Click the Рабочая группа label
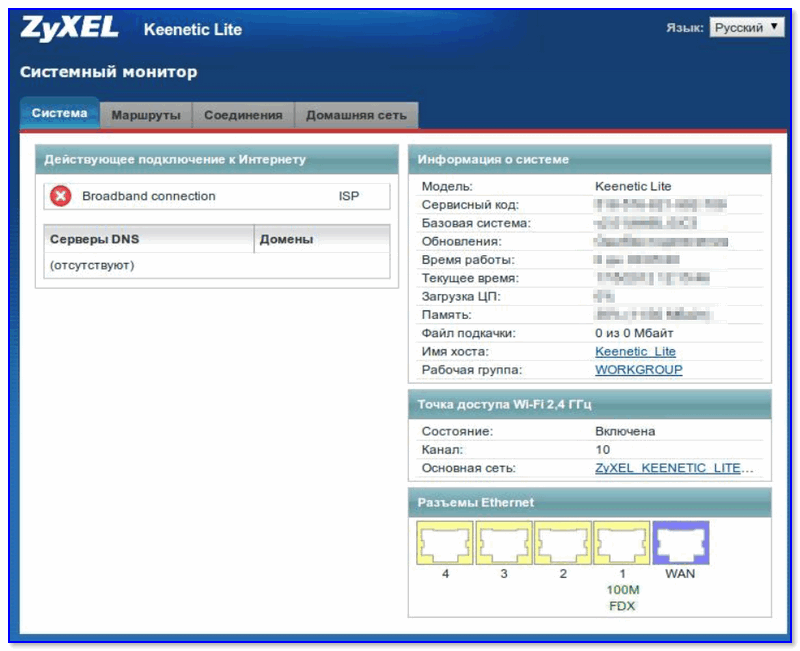The height and width of the screenshot is (651, 800). tap(472, 370)
